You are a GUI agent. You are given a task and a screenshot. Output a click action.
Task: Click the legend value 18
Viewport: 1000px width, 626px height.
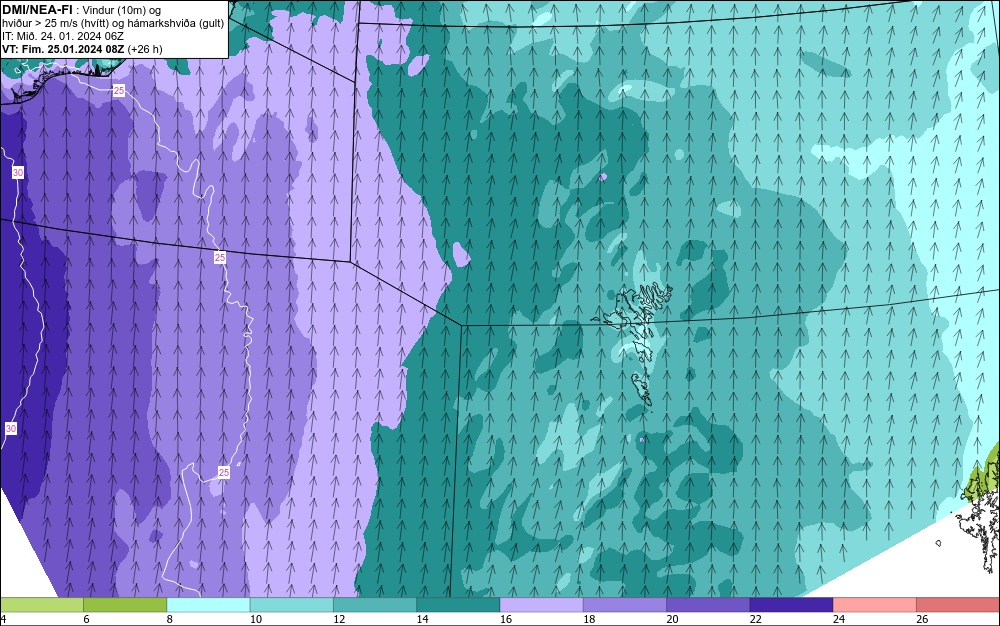click(589, 619)
